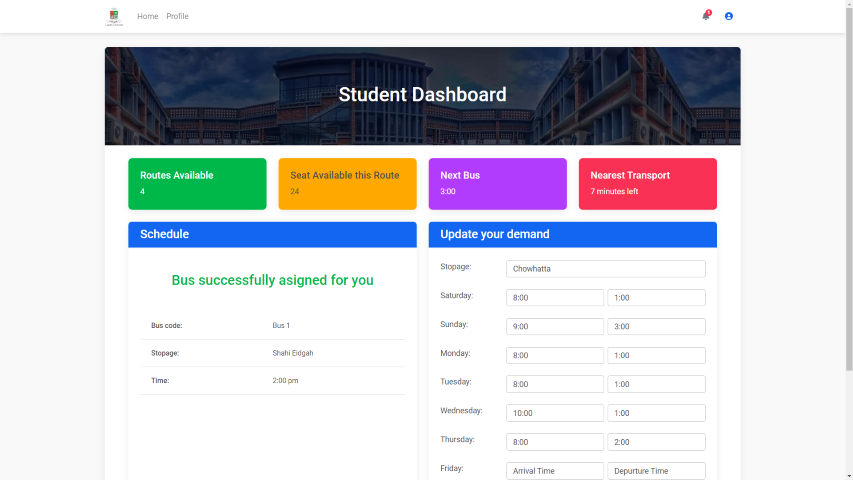Edit Tuesday departure time field
853x480 pixels.
[x=657, y=384]
